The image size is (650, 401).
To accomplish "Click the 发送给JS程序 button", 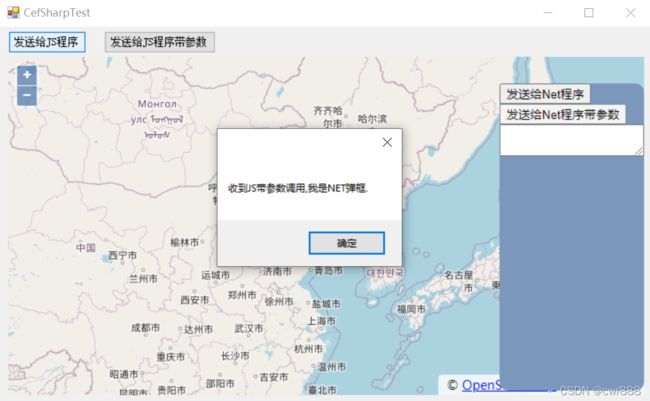I will [x=47, y=42].
